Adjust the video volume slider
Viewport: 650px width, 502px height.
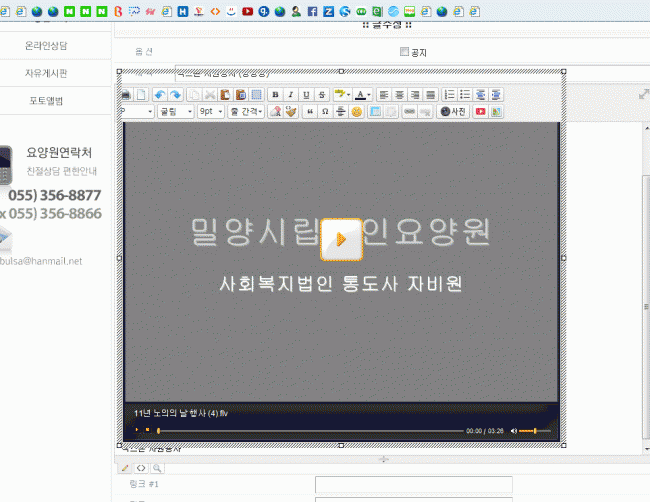[x=535, y=431]
